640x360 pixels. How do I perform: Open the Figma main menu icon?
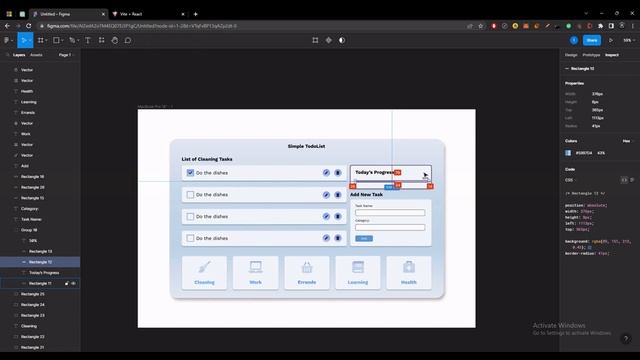pos(6,40)
